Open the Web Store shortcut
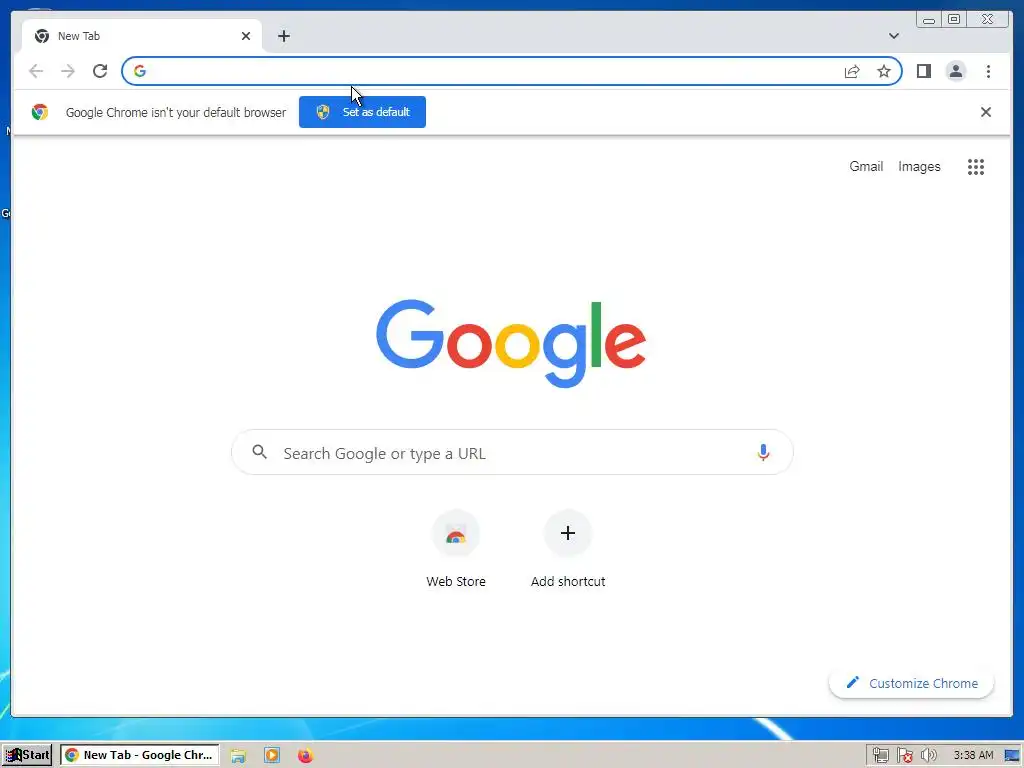This screenshot has height=768, width=1024. point(456,534)
